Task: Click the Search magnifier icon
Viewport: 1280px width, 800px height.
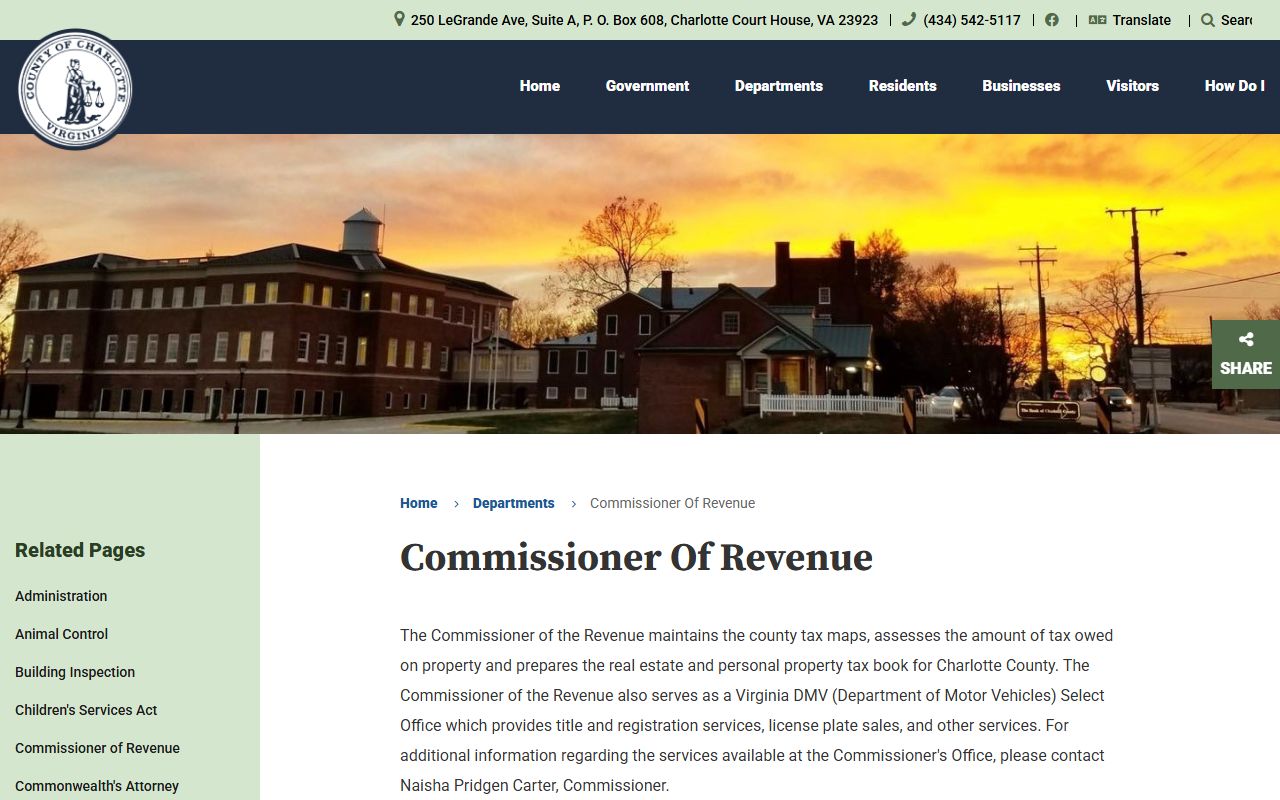Action: pos(1208,20)
